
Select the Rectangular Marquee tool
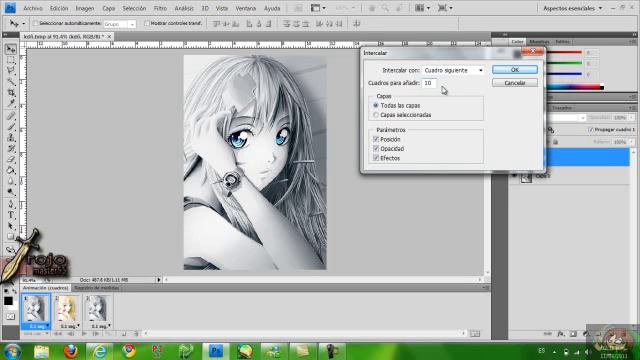pos(11,60)
